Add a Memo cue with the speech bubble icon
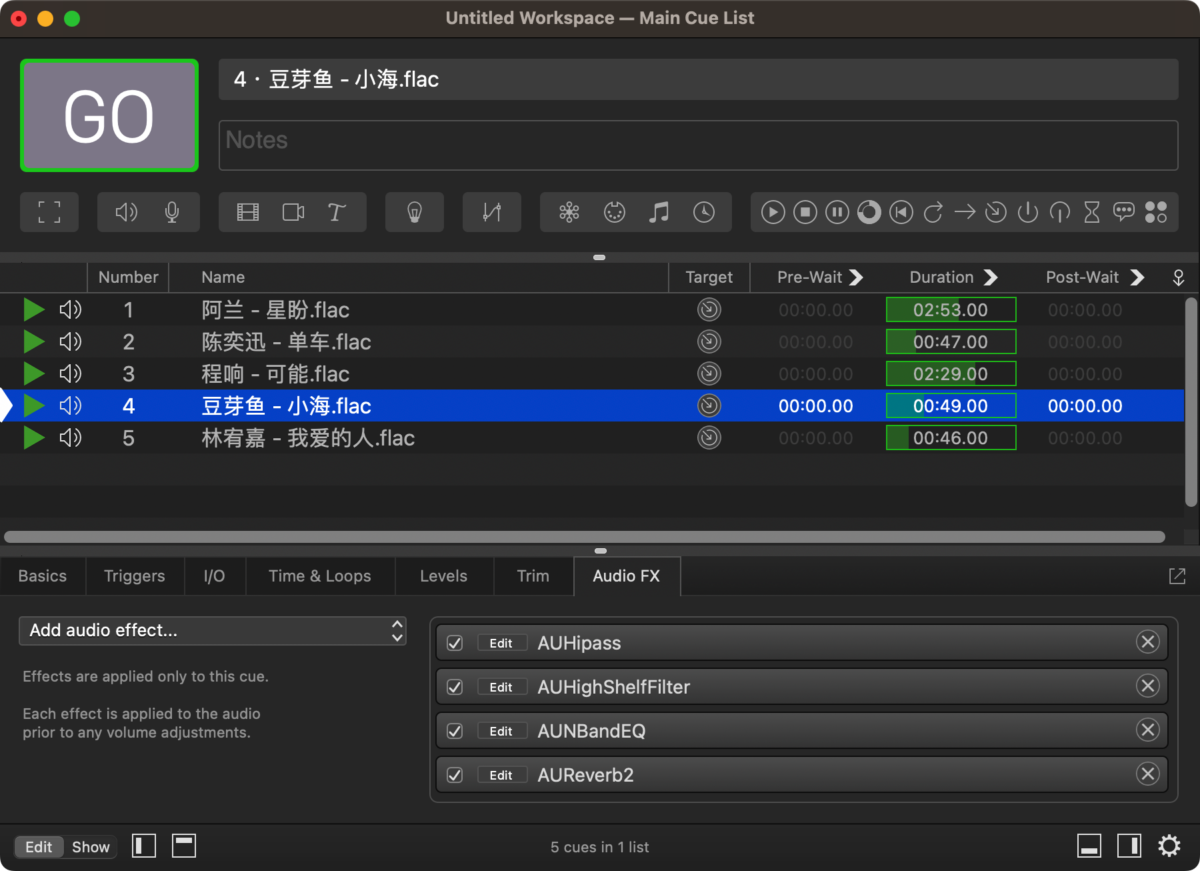This screenshot has width=1200, height=871. [x=1124, y=212]
